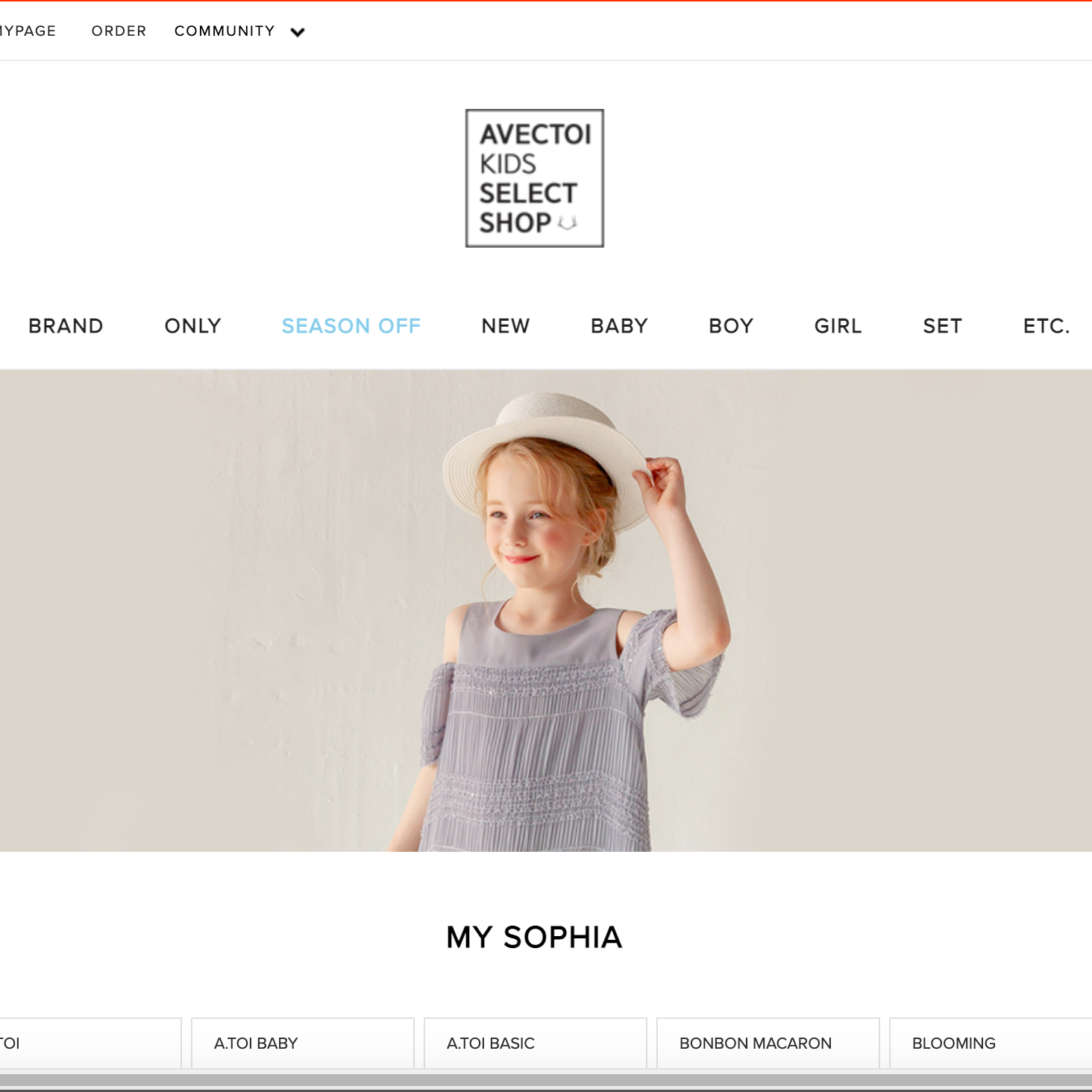
Task: Open the ONLY category
Action: [192, 326]
